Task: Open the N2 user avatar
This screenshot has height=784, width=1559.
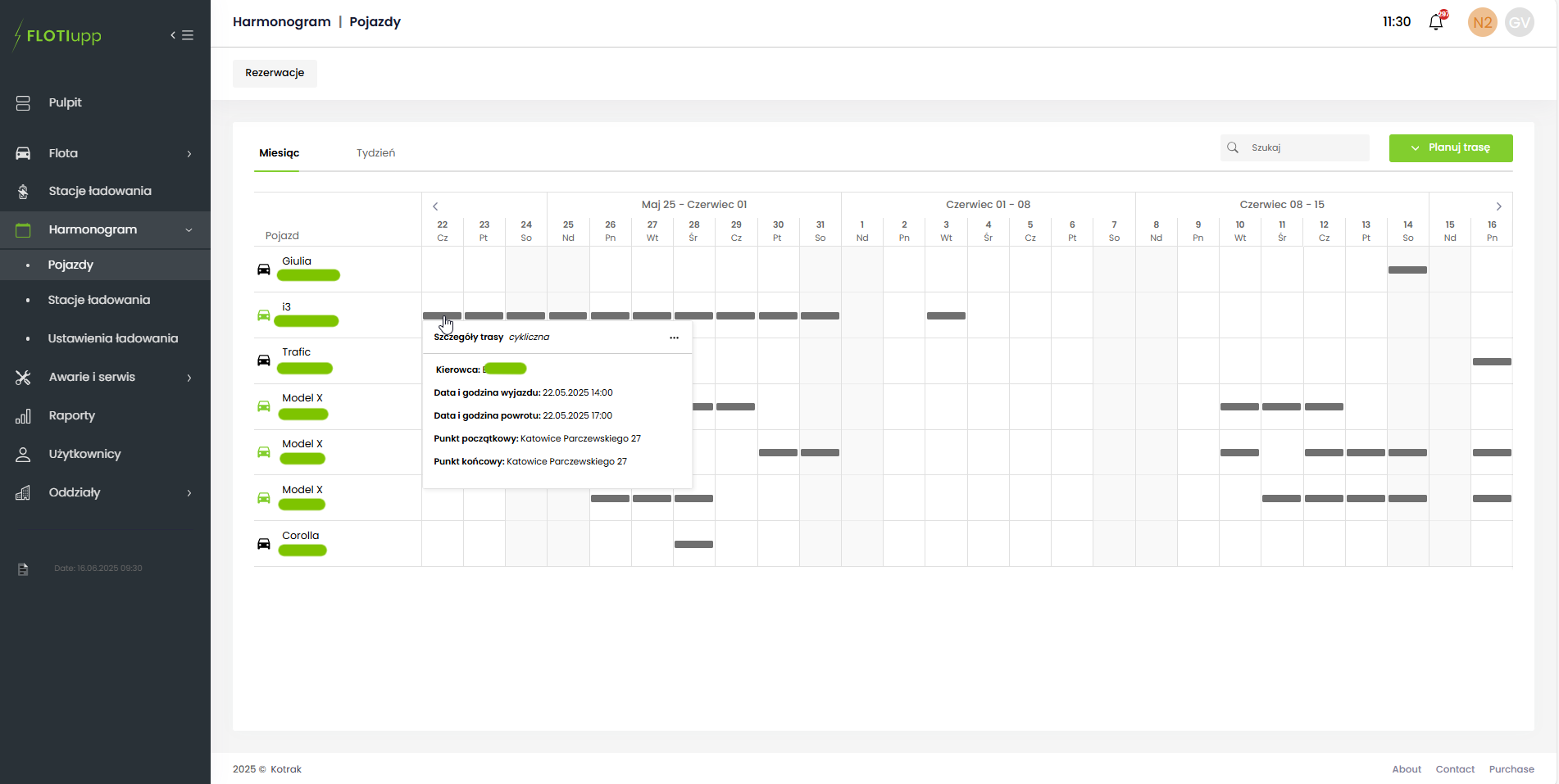Action: pyautogui.click(x=1482, y=22)
